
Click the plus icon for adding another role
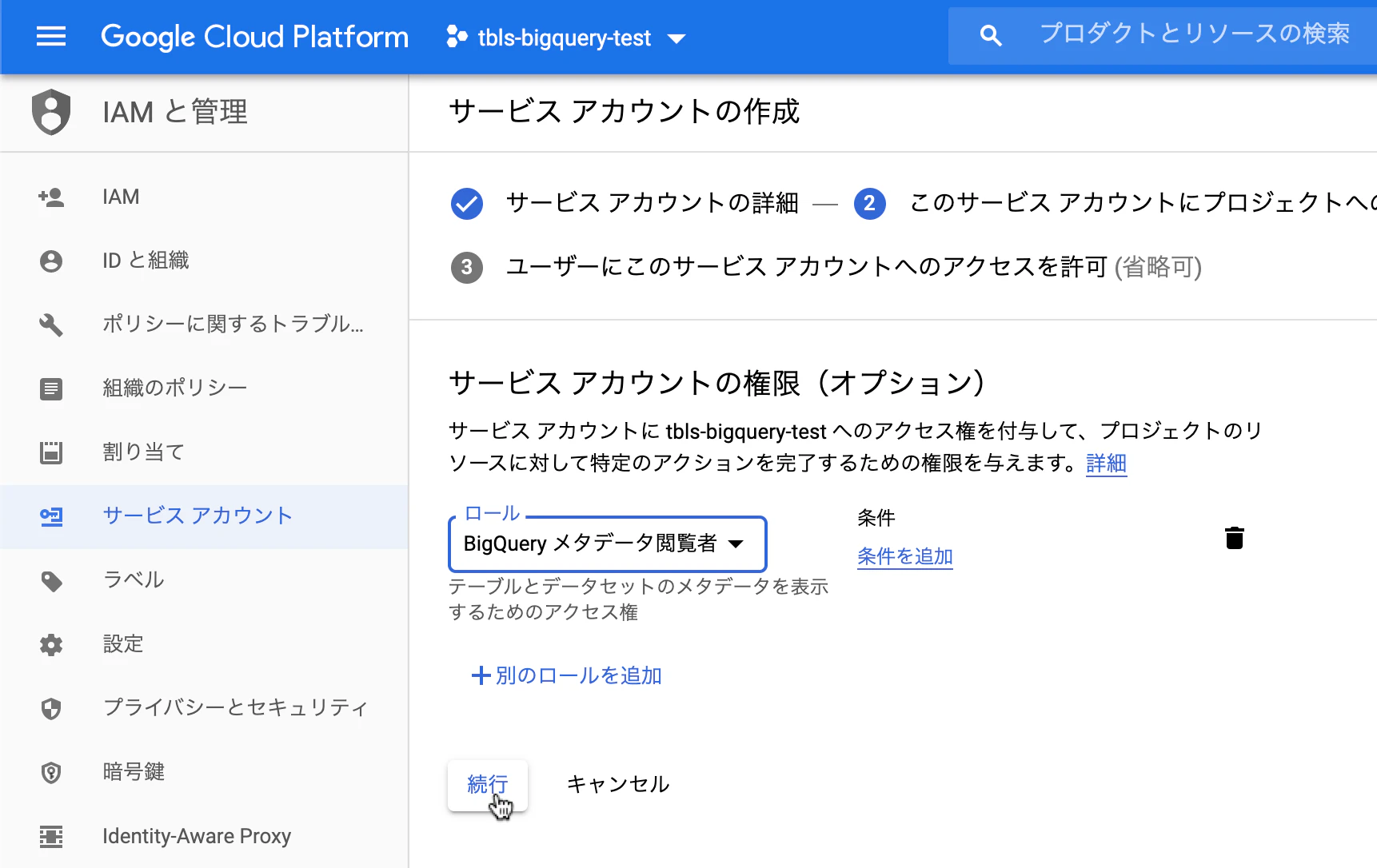point(481,676)
